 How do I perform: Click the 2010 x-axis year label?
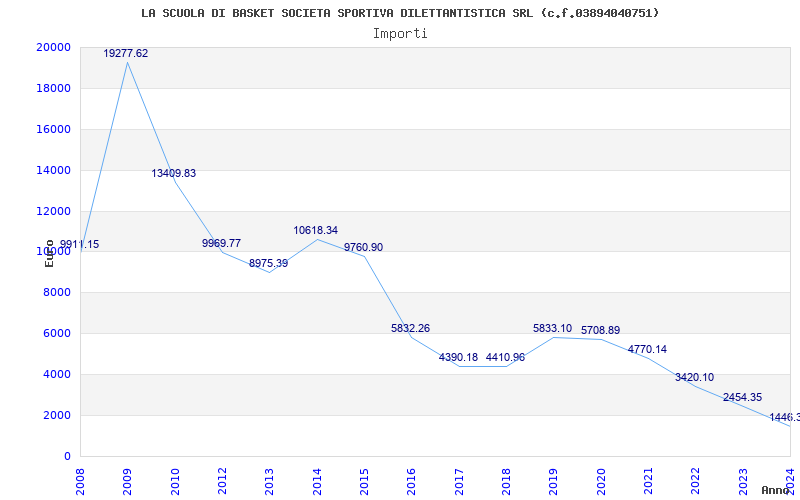174,482
